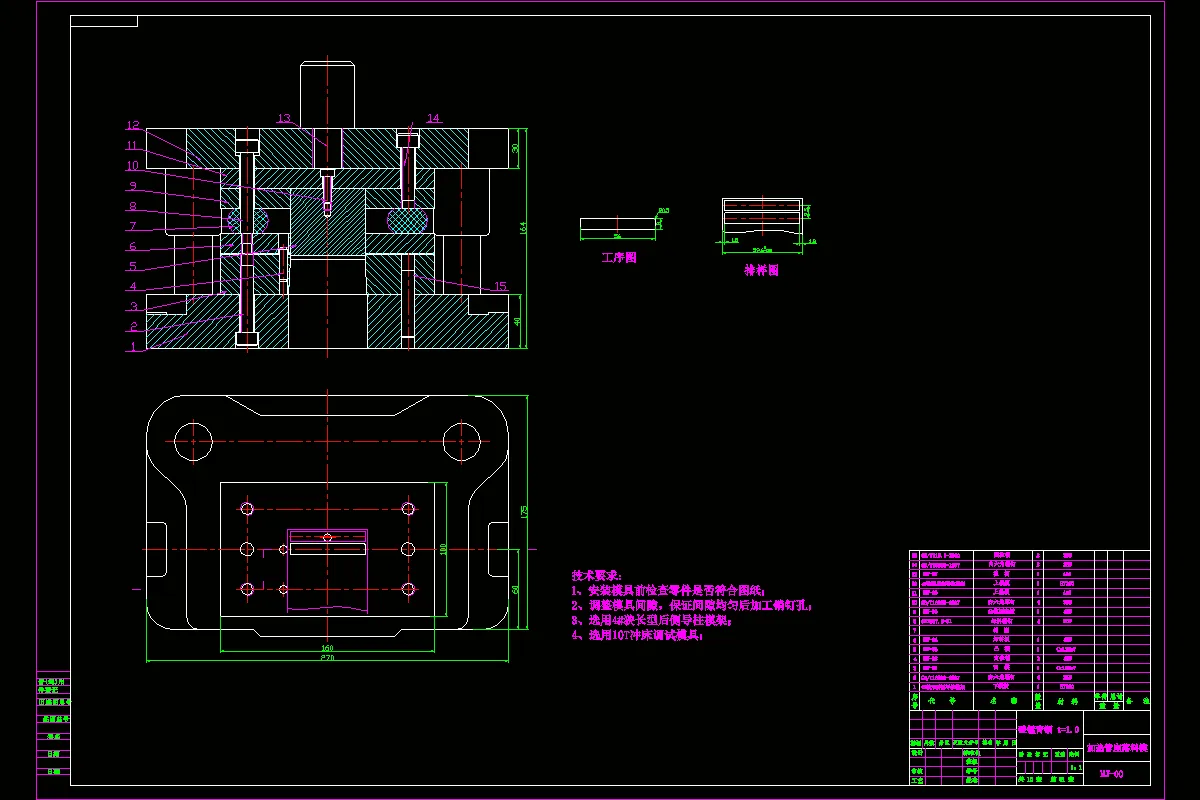Click part callout number 10
The width and height of the screenshot is (1200, 800).
click(132, 166)
